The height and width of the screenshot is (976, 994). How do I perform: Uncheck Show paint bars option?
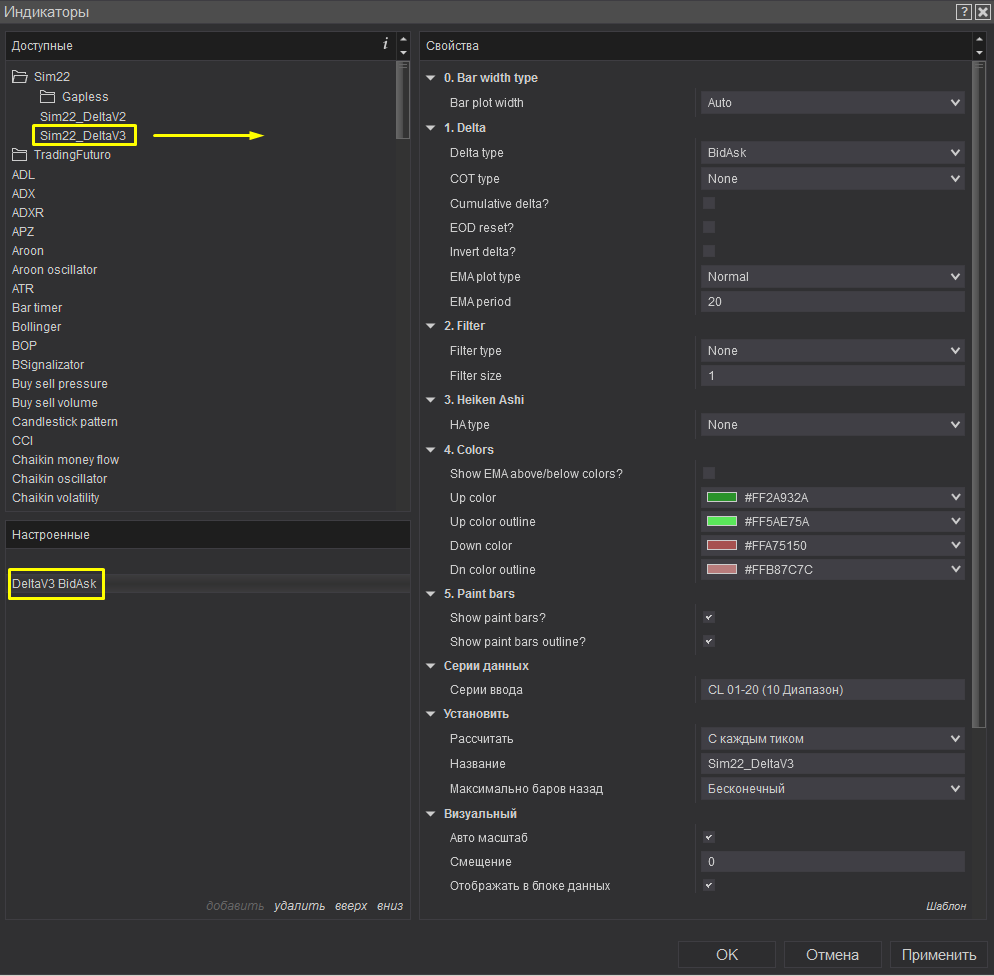point(709,618)
